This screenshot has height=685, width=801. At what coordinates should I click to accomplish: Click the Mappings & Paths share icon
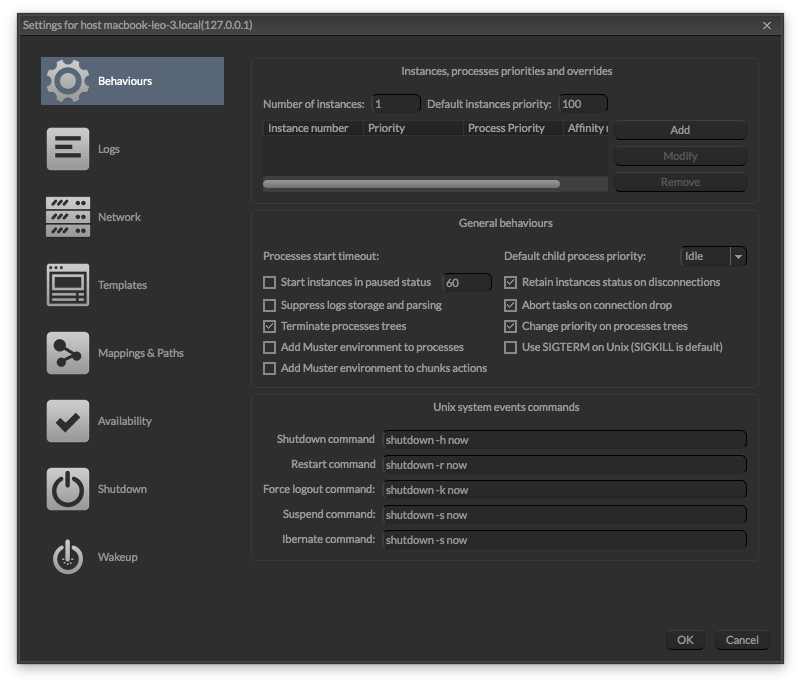[x=67, y=353]
